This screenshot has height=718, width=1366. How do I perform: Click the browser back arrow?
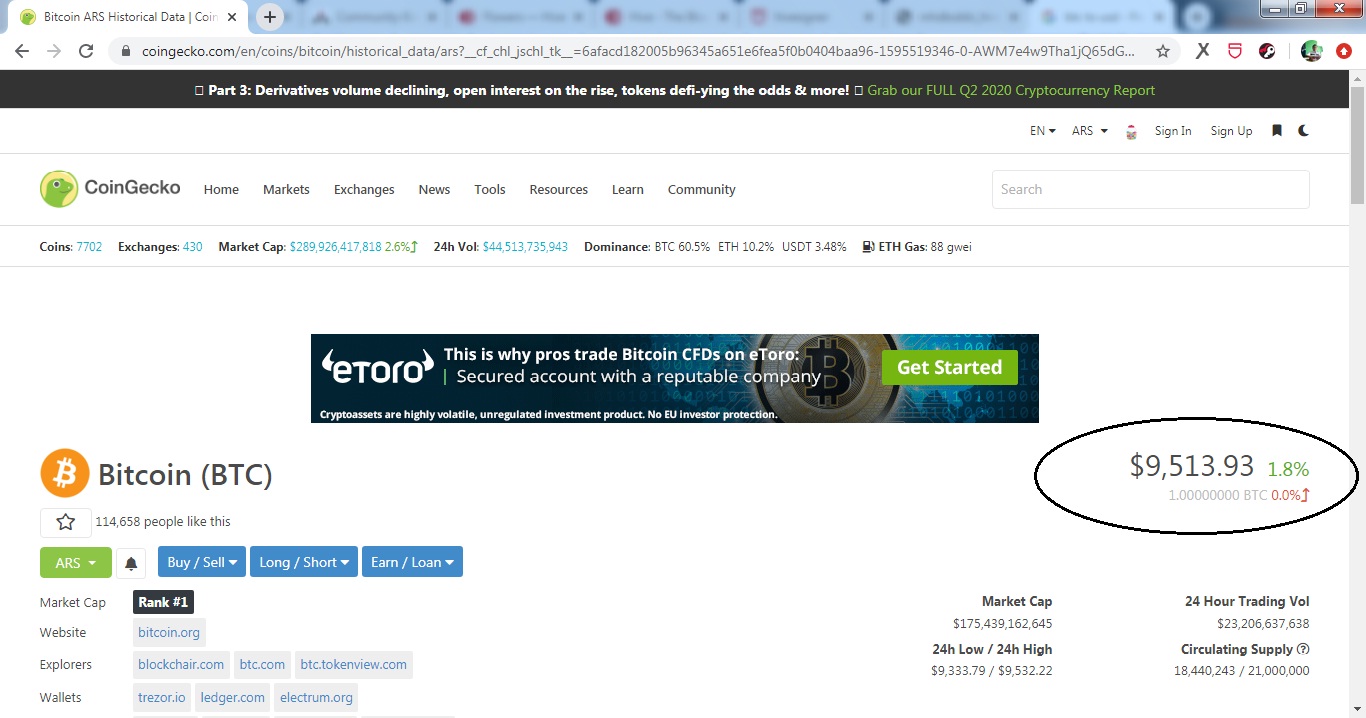(x=22, y=51)
